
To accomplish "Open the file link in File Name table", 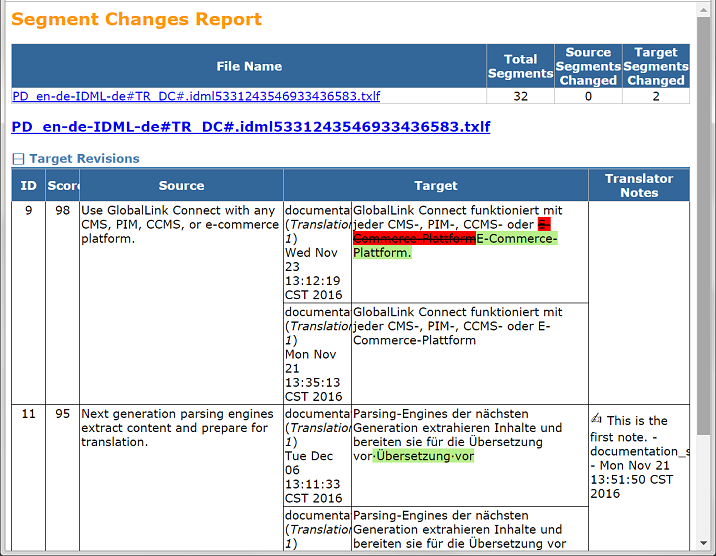I will pyautogui.click(x=196, y=97).
